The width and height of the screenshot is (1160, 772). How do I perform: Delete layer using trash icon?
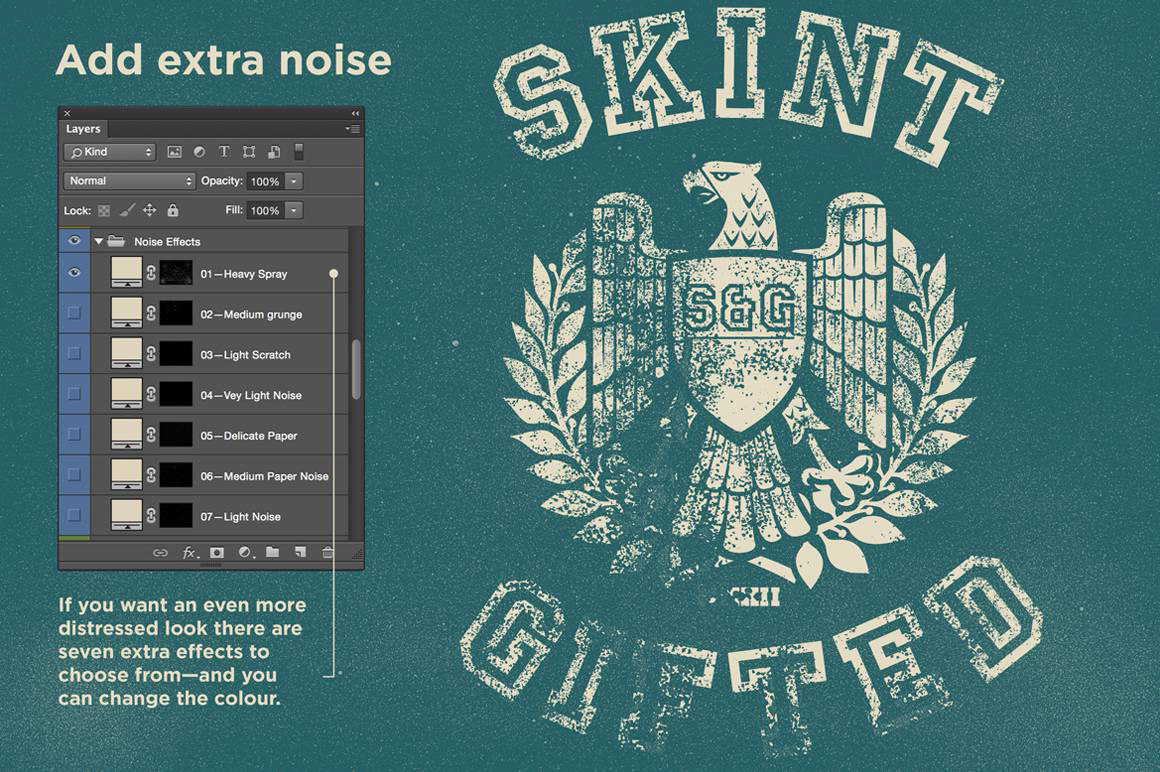point(327,552)
